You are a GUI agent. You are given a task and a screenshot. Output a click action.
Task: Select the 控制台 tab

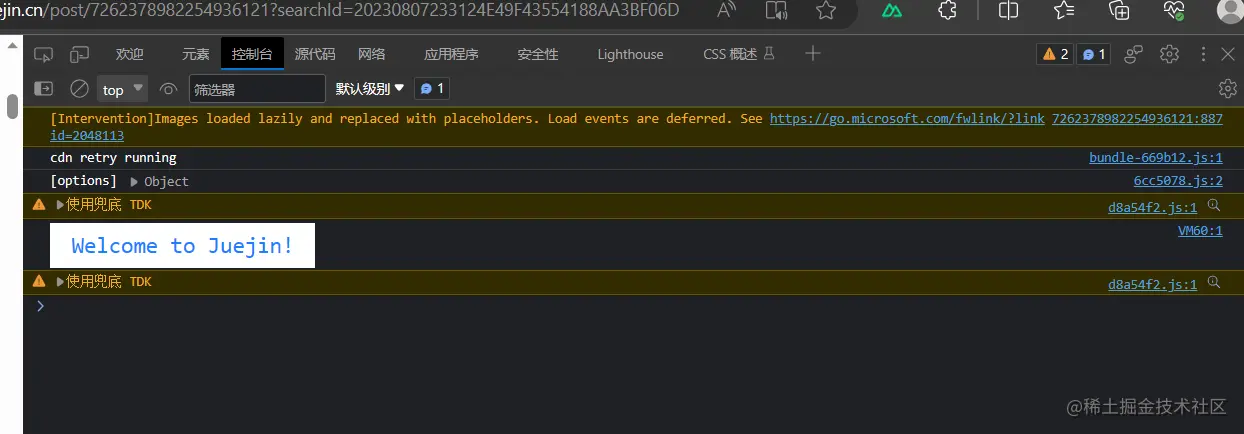252,54
